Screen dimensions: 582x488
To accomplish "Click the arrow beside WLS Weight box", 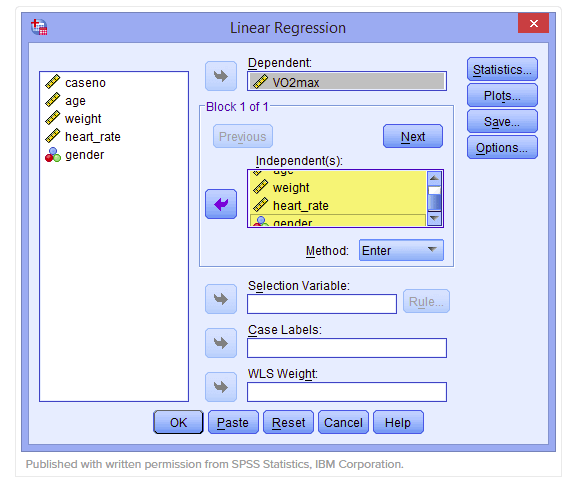I will click(221, 387).
